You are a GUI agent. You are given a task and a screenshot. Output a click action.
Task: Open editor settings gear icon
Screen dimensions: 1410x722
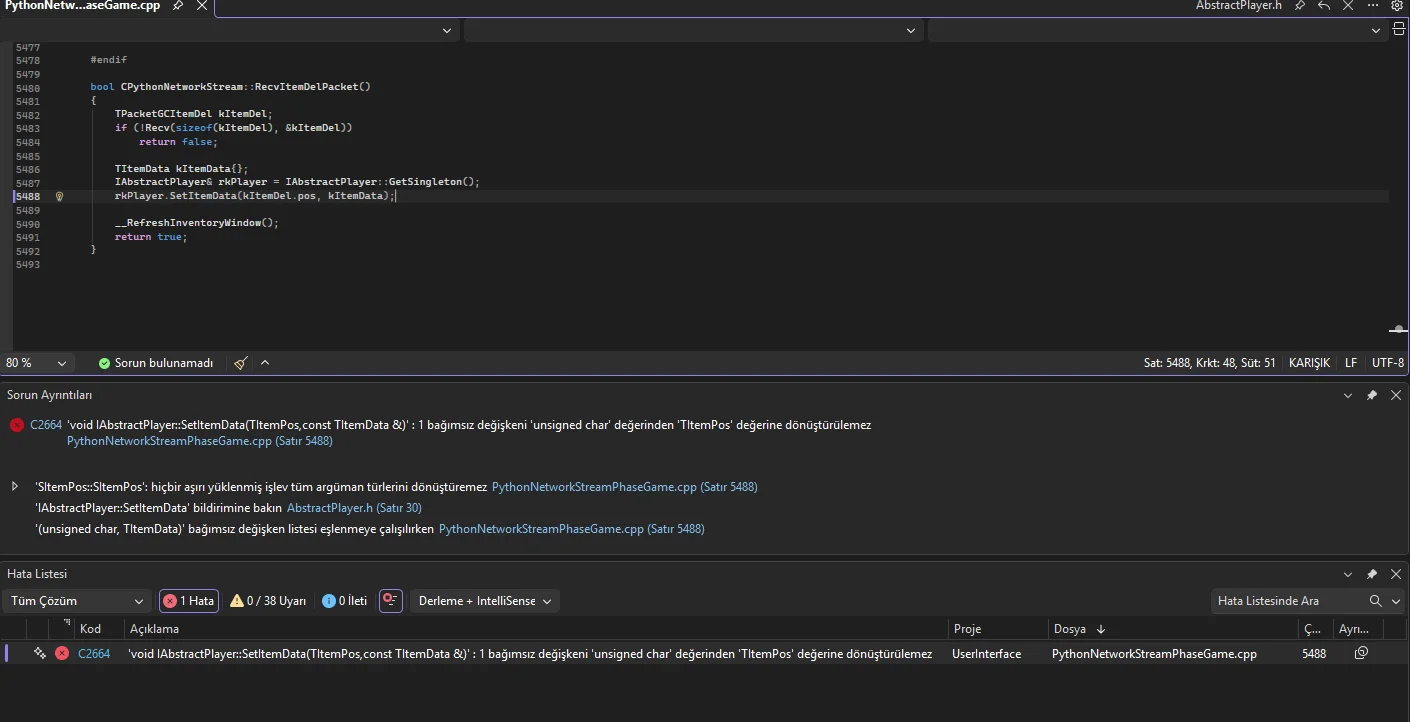[1397, 6]
